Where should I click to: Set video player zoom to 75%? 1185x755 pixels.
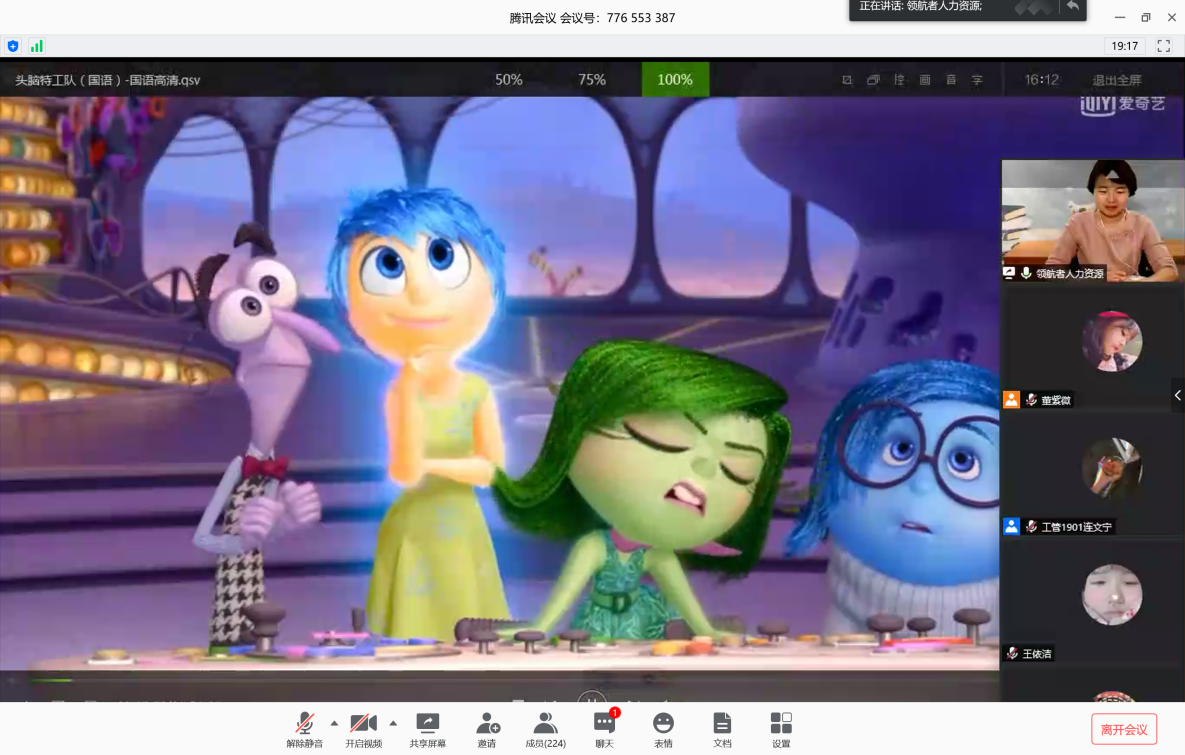pos(592,79)
